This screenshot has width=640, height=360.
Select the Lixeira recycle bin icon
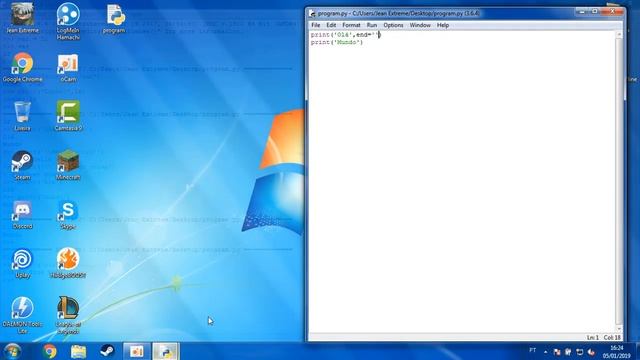click(x=22, y=116)
